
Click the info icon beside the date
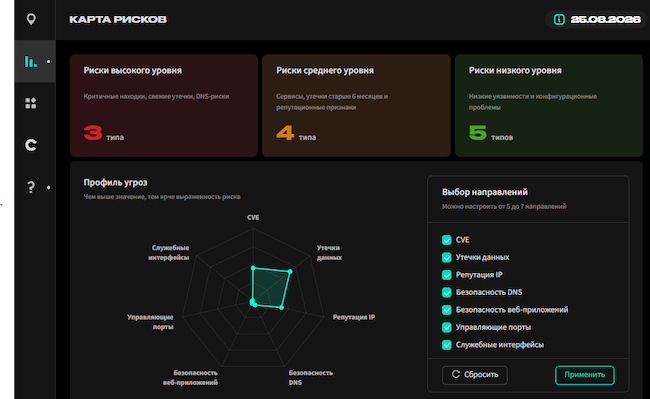pos(559,19)
